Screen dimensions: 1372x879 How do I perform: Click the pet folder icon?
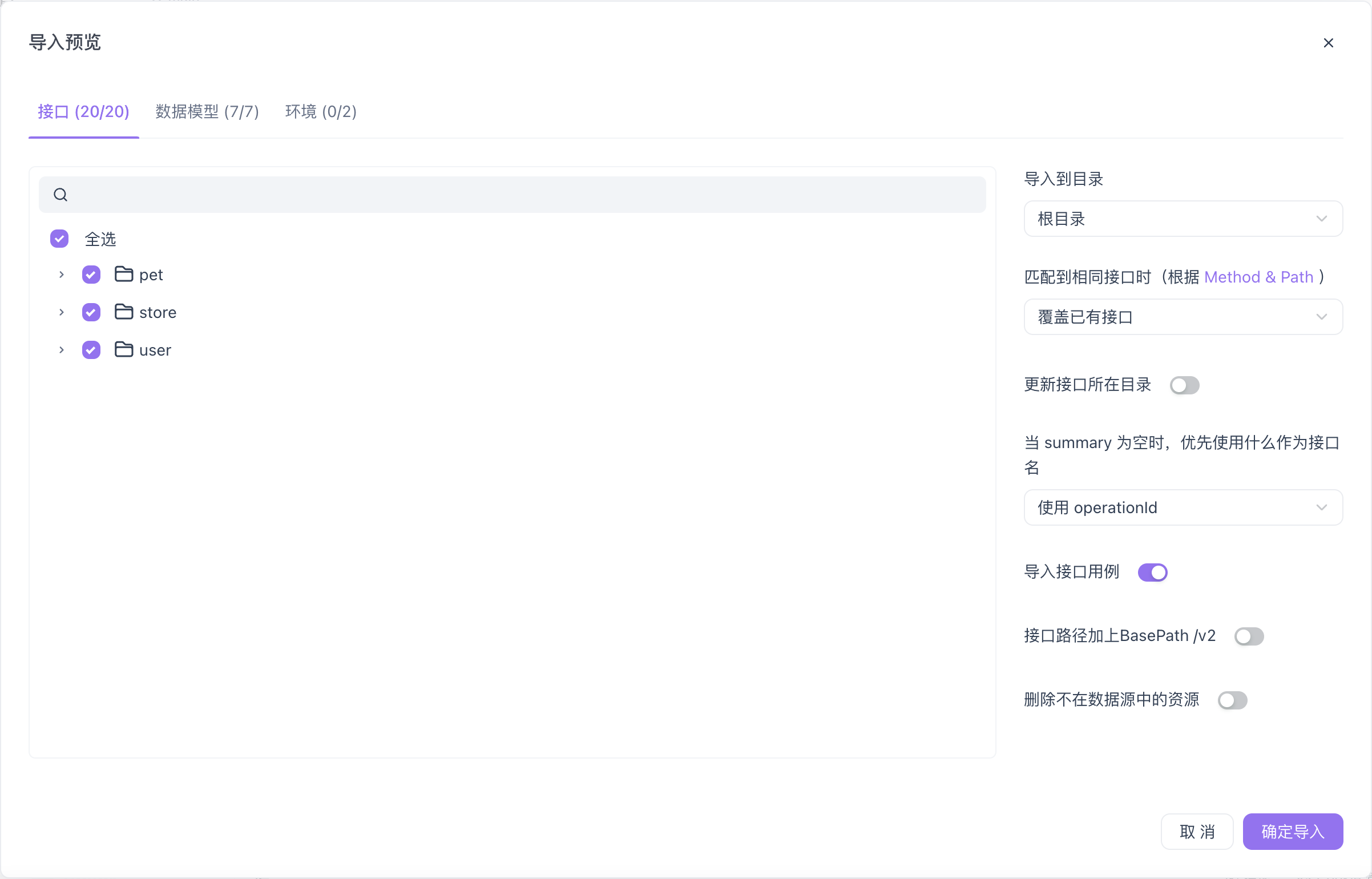coord(123,274)
